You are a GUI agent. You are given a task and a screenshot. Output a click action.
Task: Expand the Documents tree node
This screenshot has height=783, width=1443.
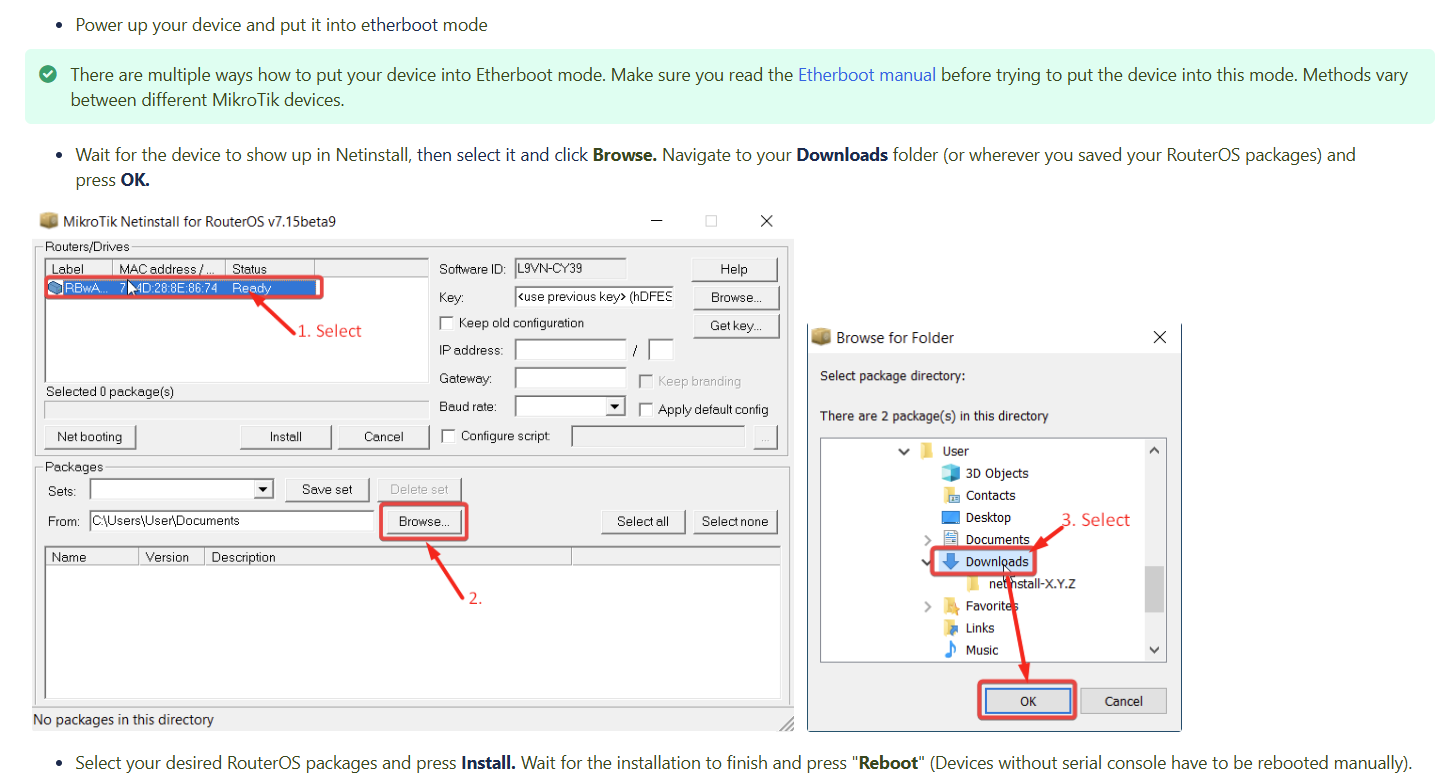click(x=927, y=540)
